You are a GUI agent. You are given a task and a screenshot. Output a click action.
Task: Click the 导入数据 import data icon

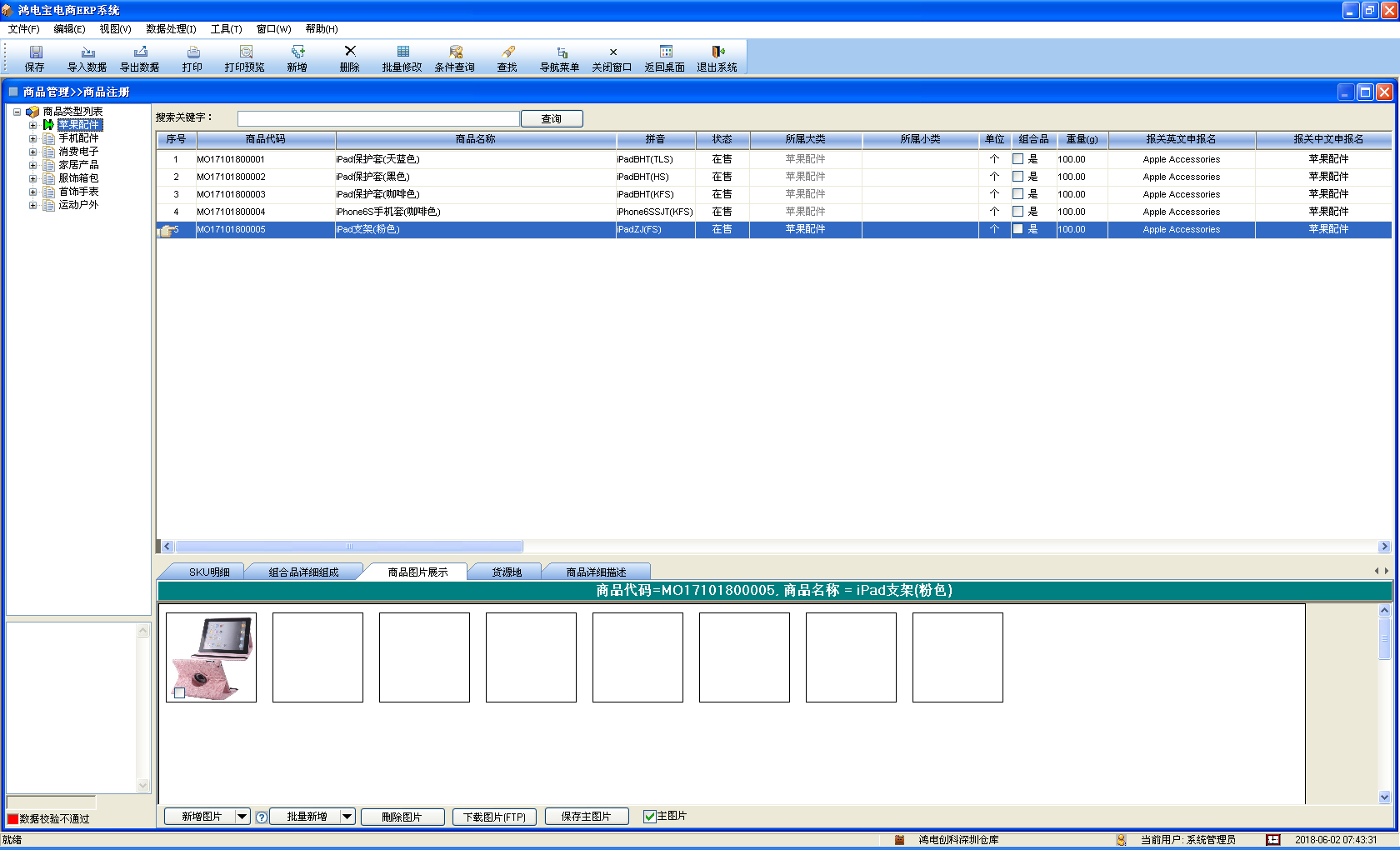87,52
